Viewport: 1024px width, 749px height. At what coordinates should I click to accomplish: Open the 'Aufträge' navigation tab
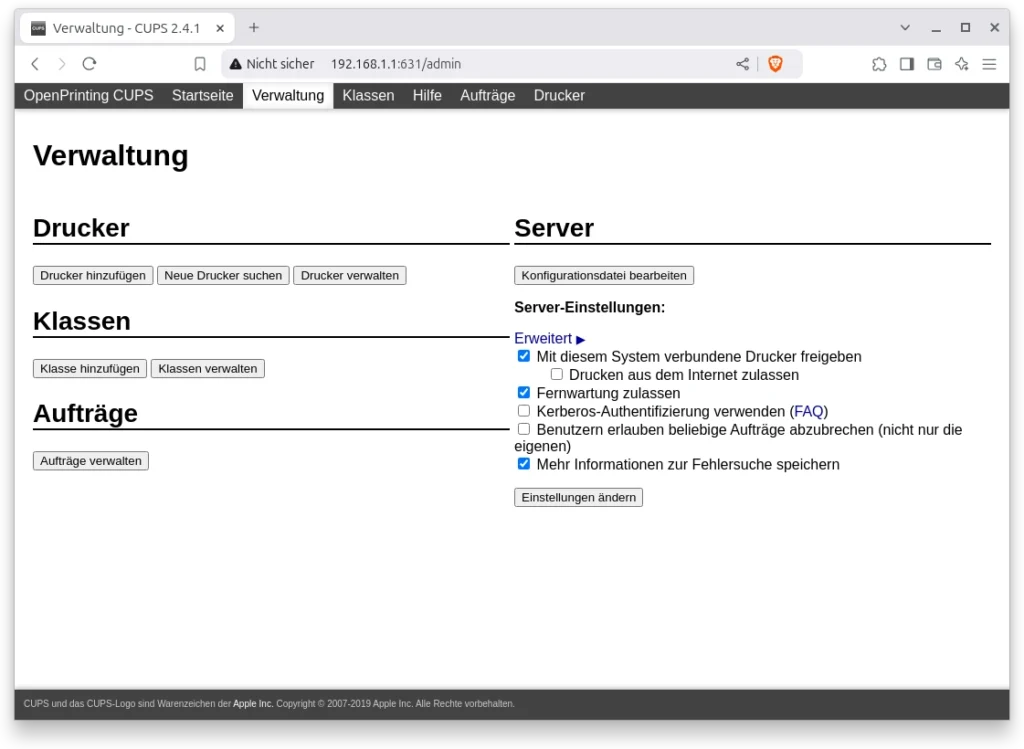(487, 96)
